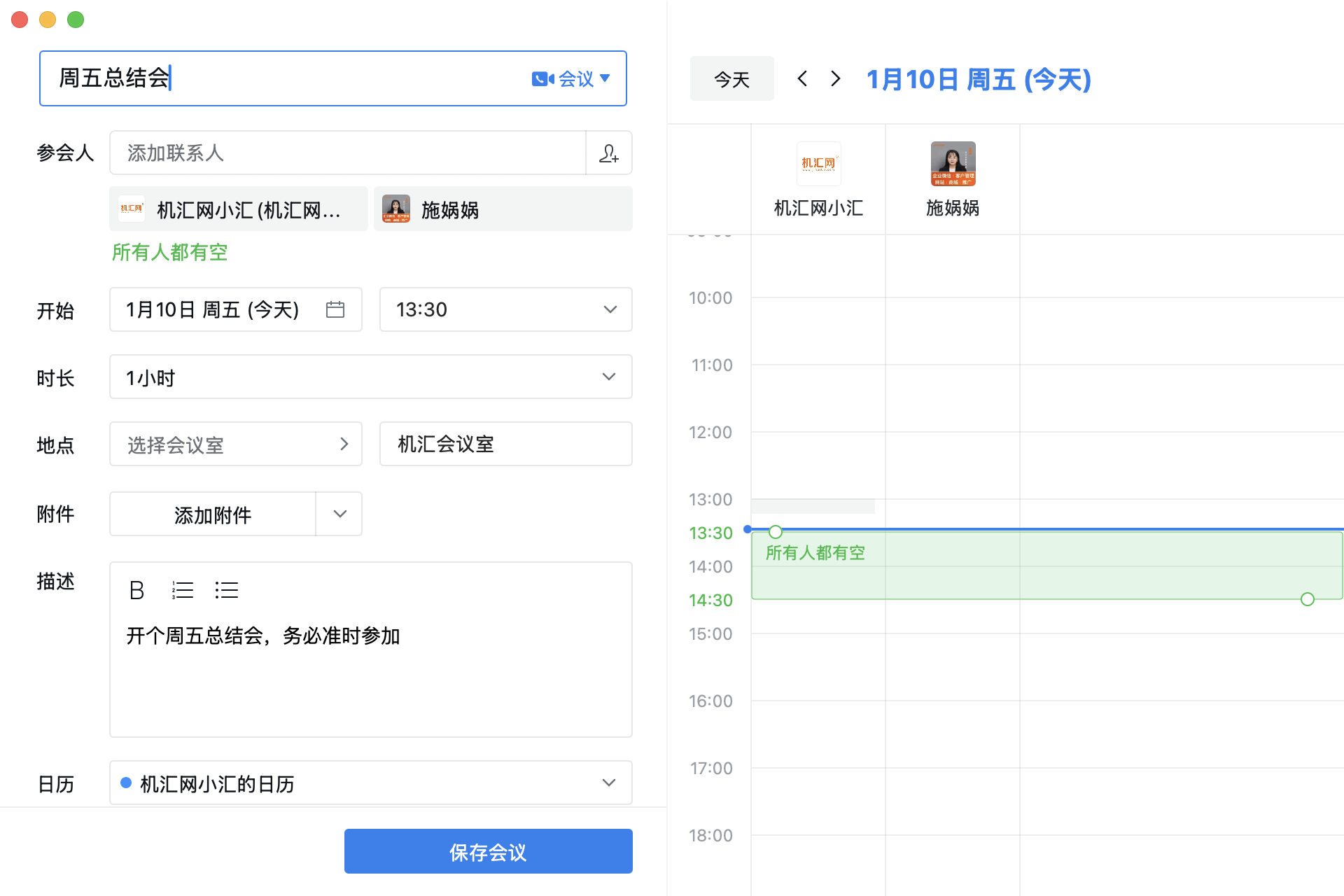Select the 施娲娲 attendee chip
The height and width of the screenshot is (896, 1344).
503,209
